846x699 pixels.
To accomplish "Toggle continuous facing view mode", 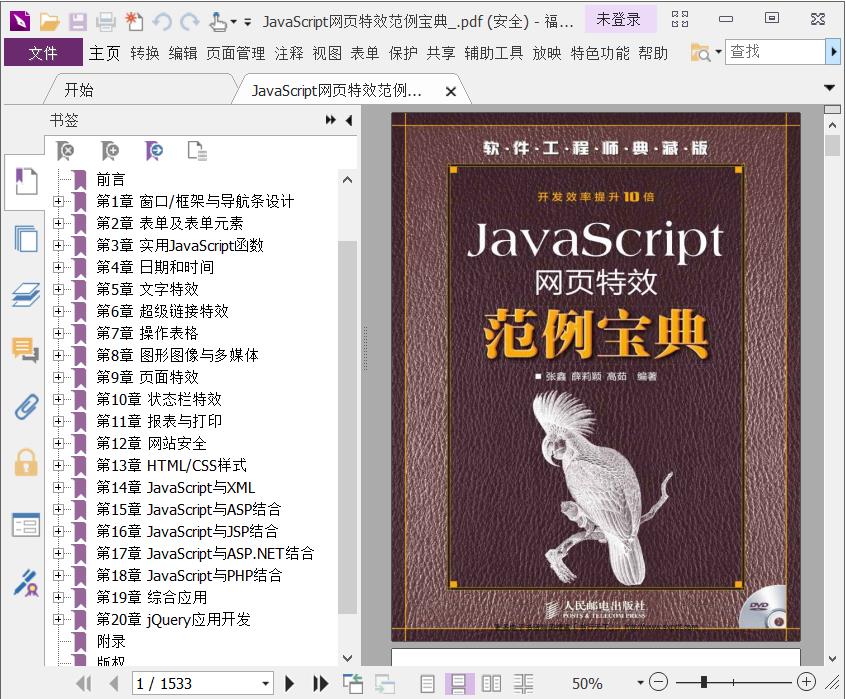I will [x=523, y=684].
